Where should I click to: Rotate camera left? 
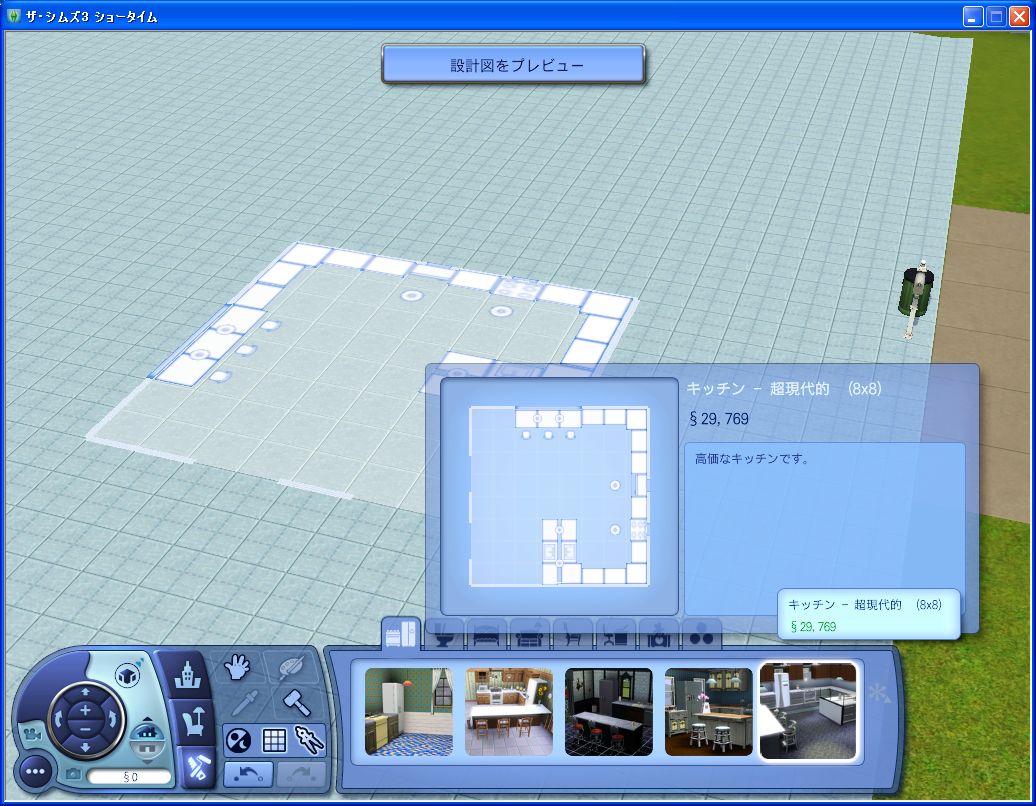57,719
